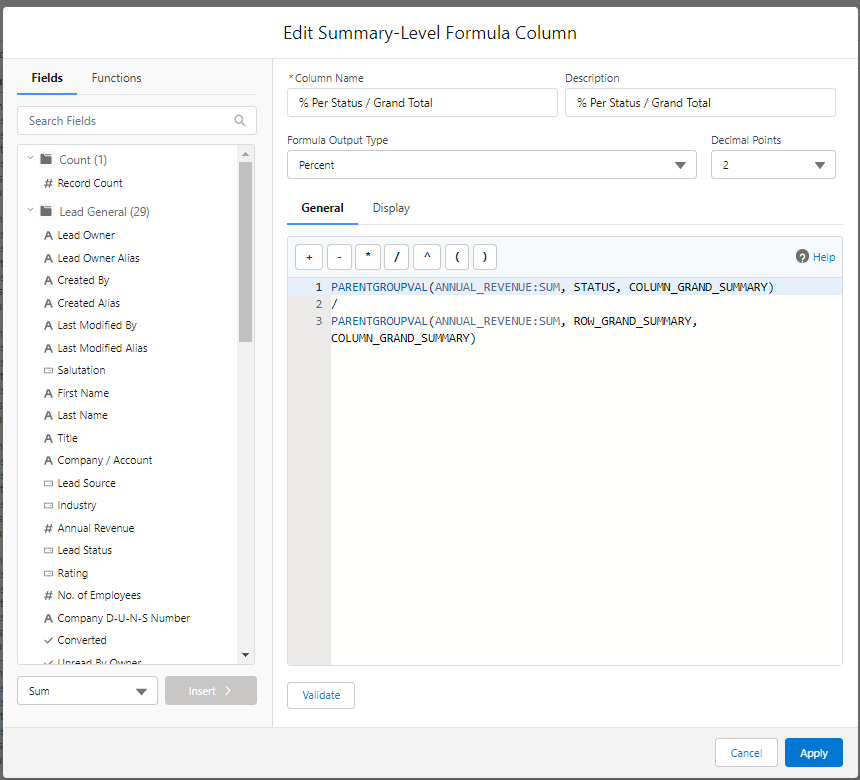This screenshot has height=780, width=860.
Task: Switch to the Display tab
Action: click(x=391, y=208)
